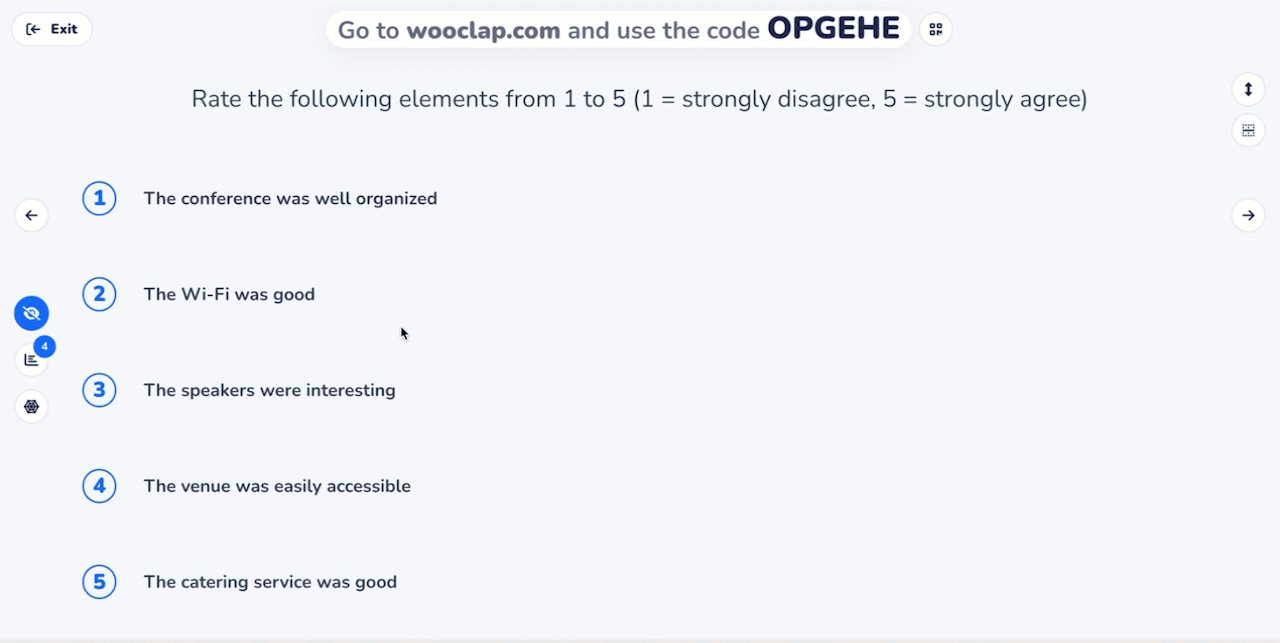Select item 2 number circle
The width and height of the screenshot is (1280, 643).
pyautogui.click(x=99, y=294)
